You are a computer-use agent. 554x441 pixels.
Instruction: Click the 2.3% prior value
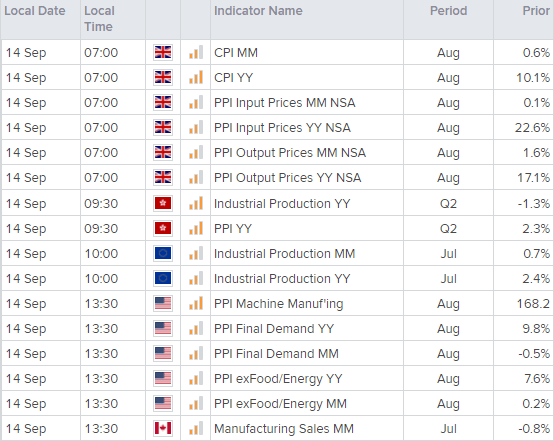click(536, 229)
